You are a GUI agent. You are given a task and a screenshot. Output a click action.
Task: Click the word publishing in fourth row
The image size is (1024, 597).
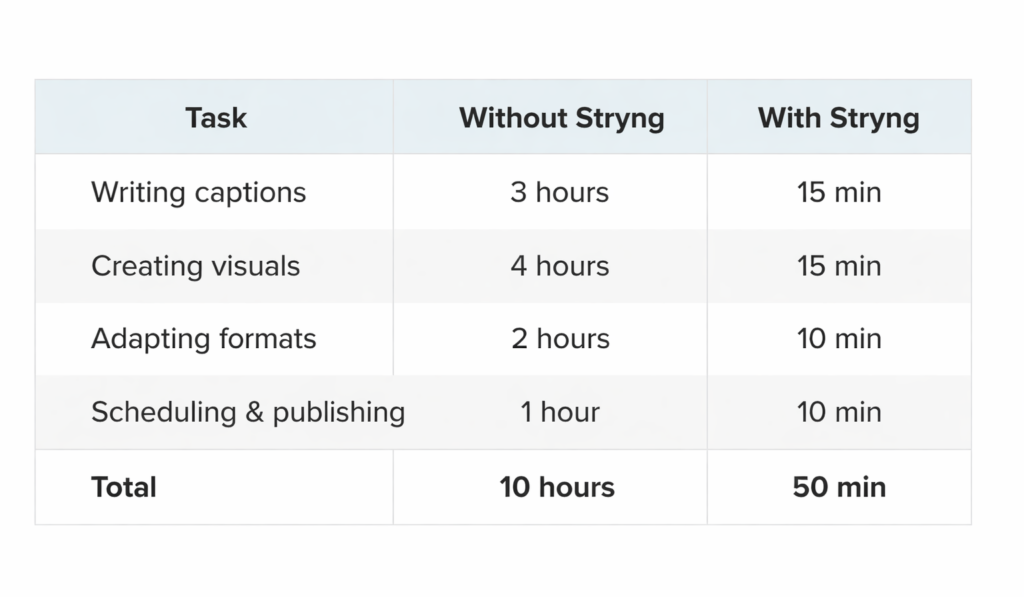(x=338, y=412)
